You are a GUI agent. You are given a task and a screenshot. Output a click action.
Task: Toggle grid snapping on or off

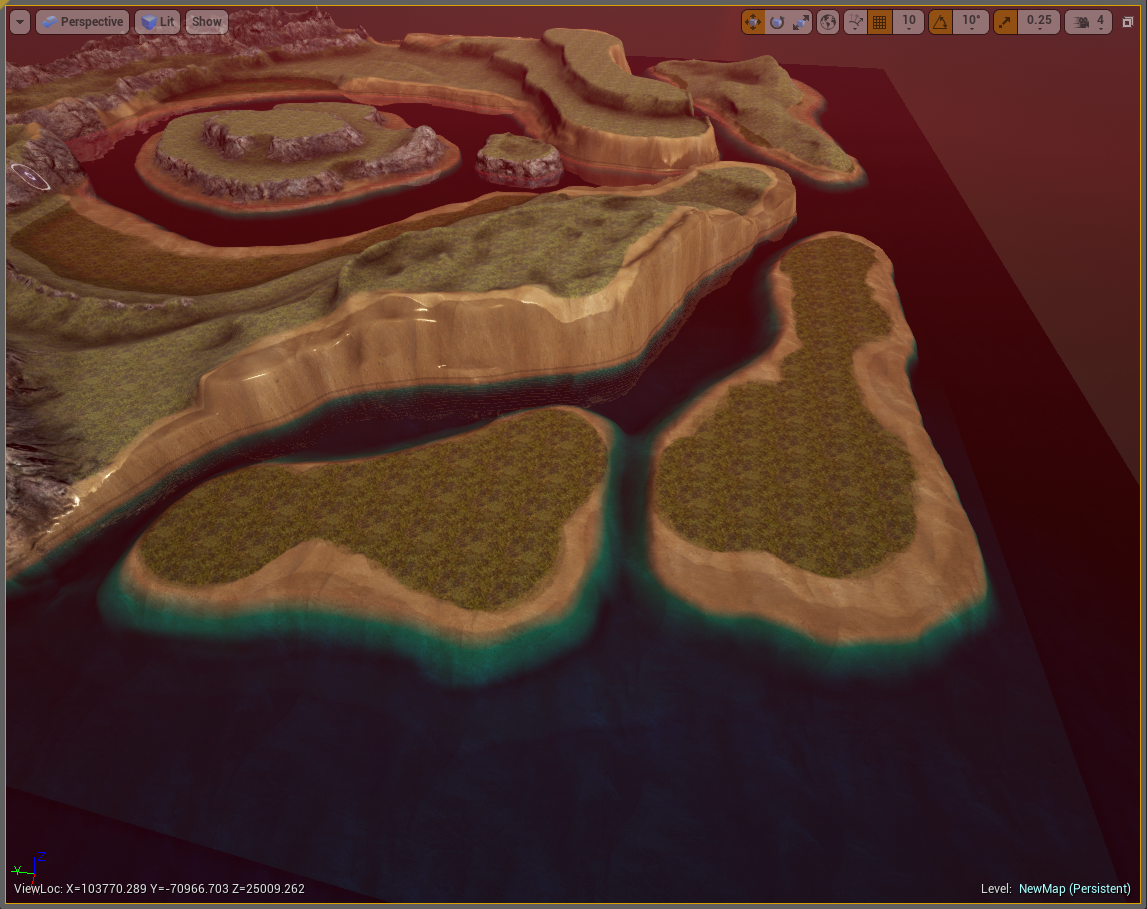pos(880,22)
